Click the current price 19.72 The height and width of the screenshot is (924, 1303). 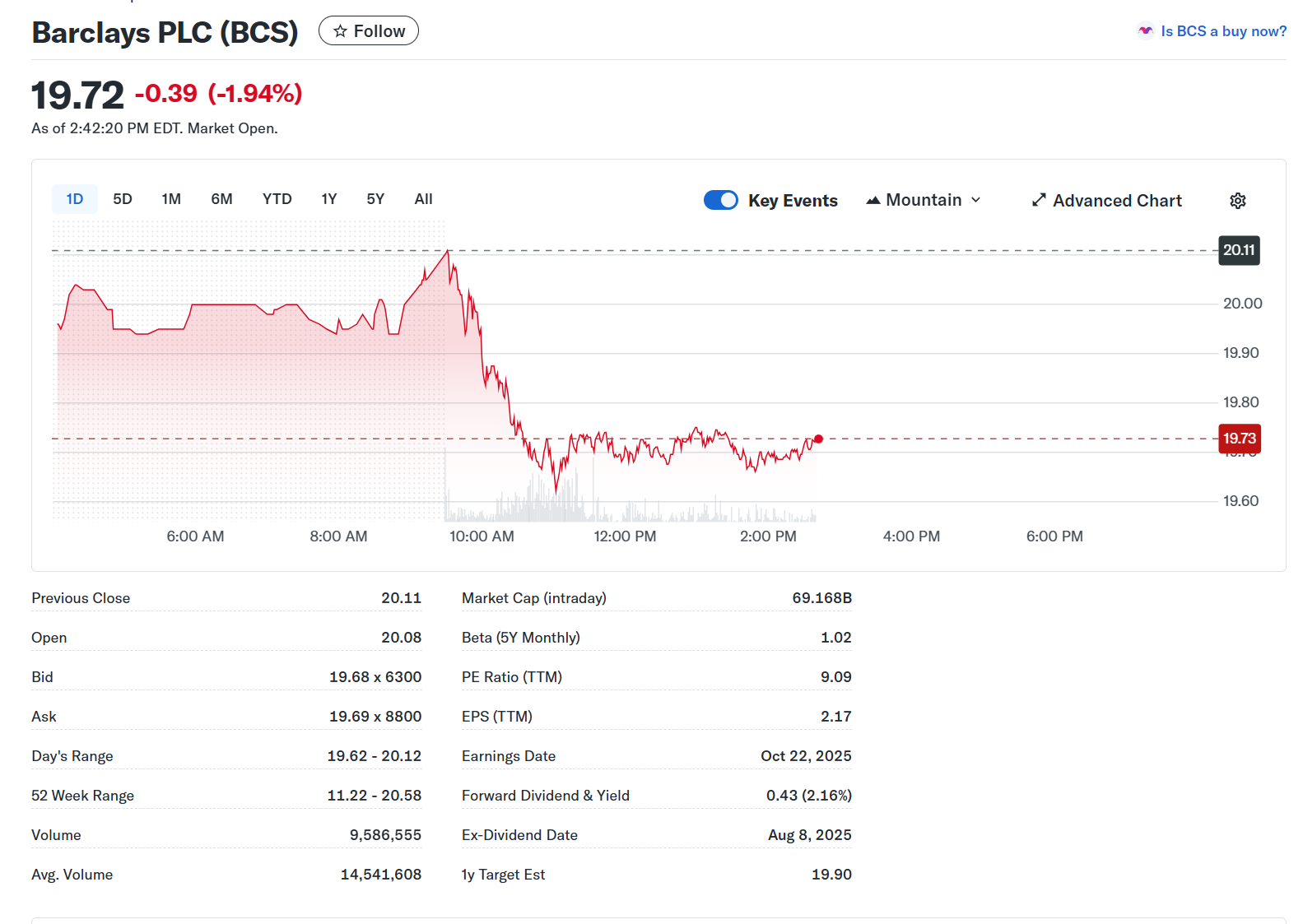tap(77, 95)
